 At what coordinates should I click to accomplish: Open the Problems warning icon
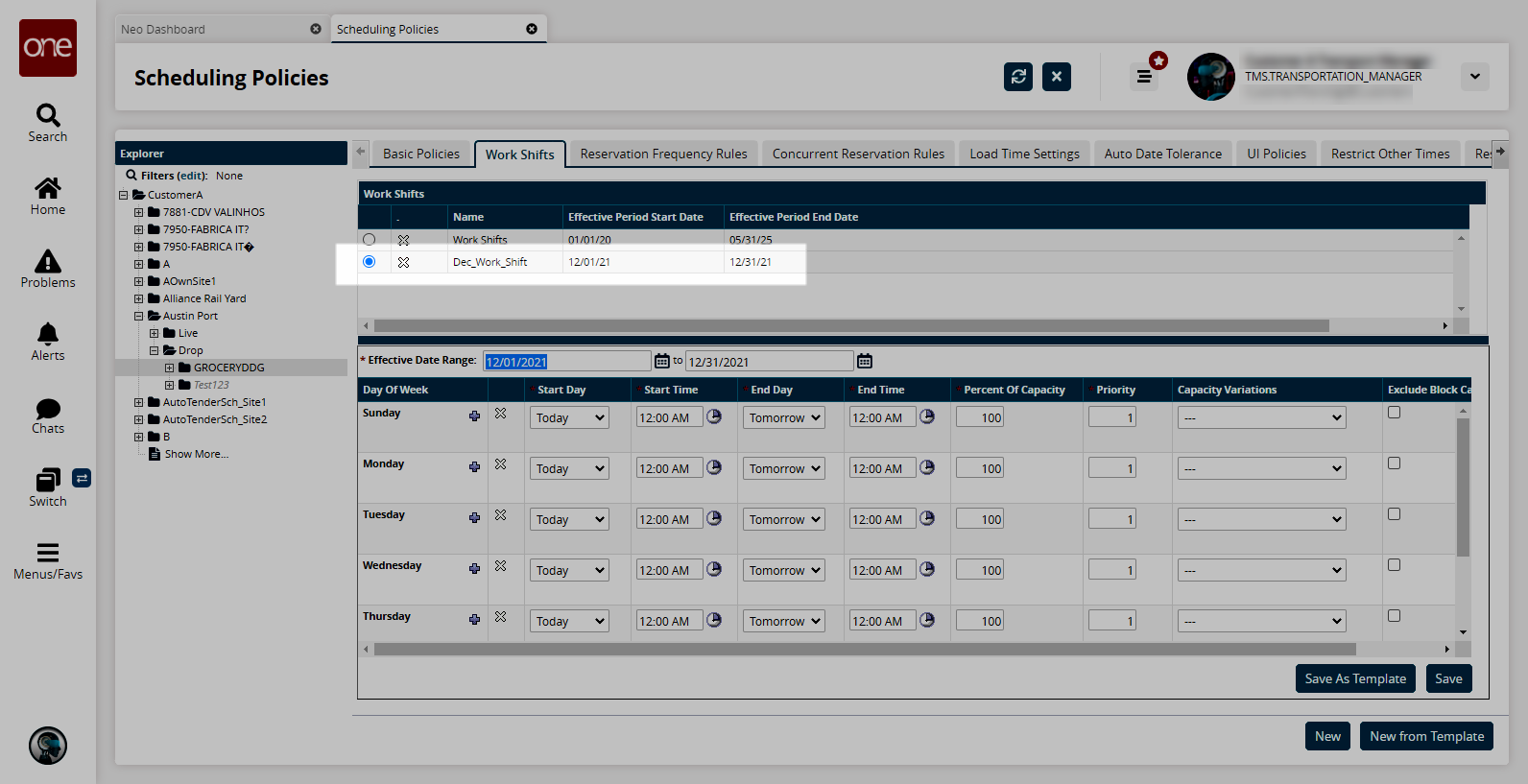(x=47, y=262)
